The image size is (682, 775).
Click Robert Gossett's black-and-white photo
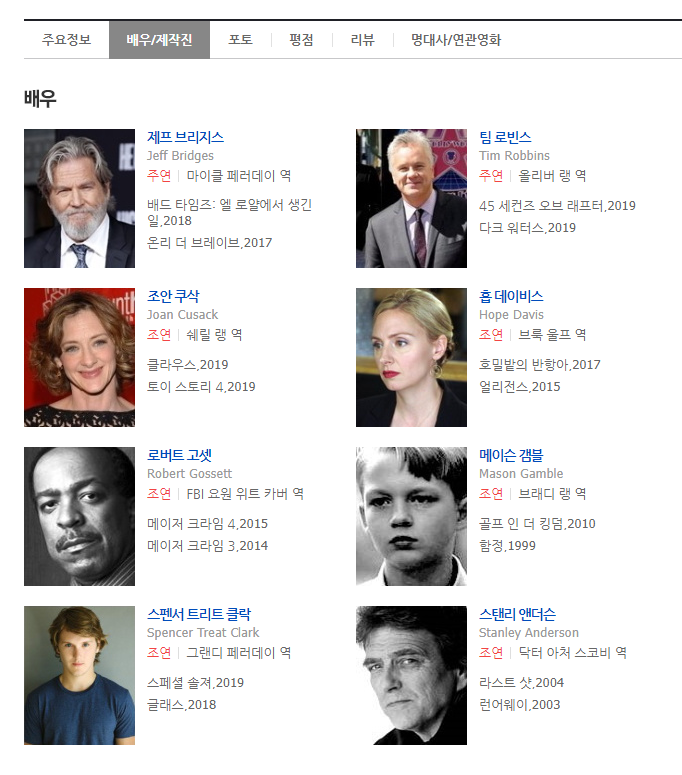tap(80, 517)
